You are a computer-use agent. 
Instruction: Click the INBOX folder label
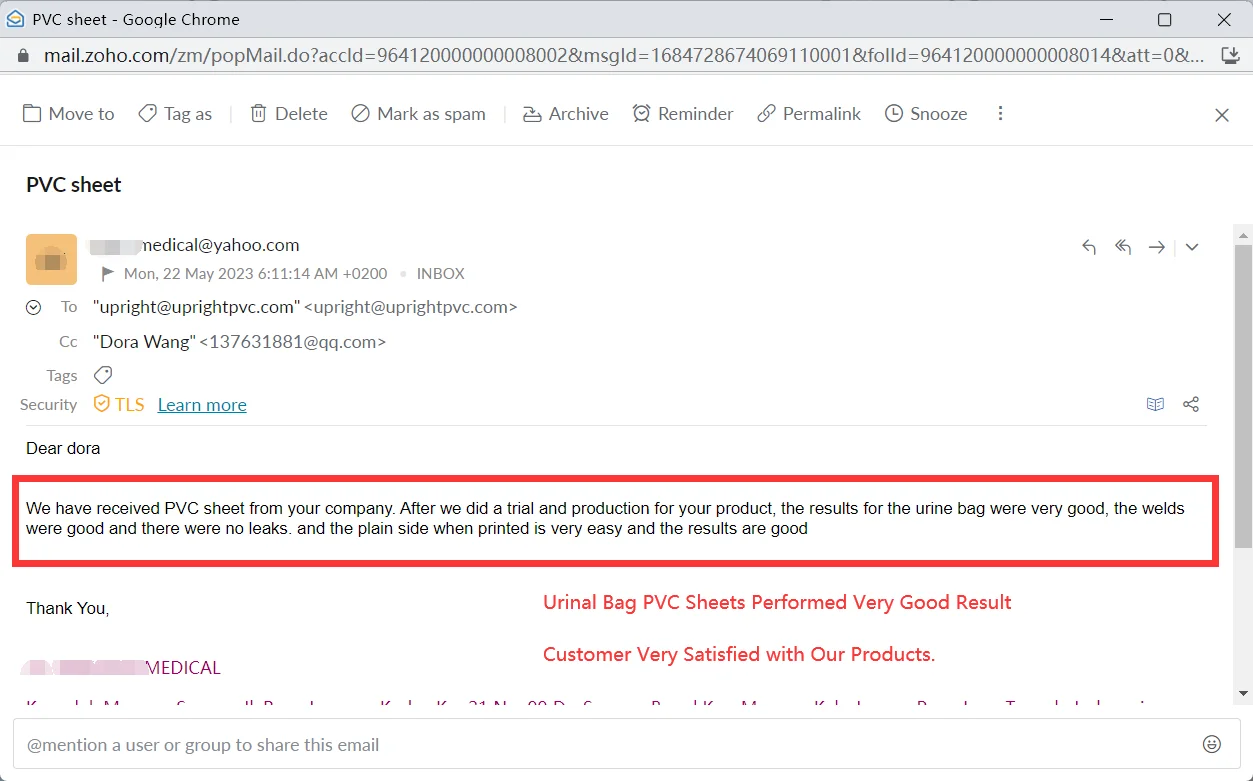(x=441, y=273)
